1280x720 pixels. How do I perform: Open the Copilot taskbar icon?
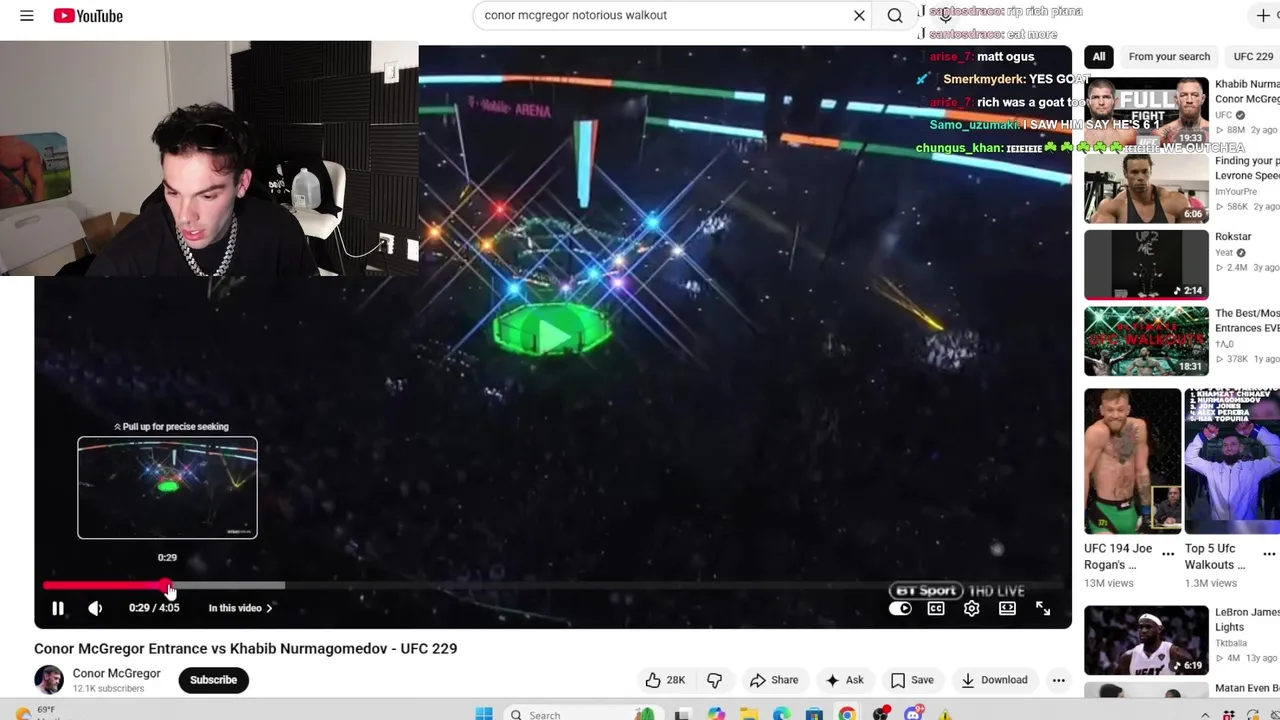point(716,714)
